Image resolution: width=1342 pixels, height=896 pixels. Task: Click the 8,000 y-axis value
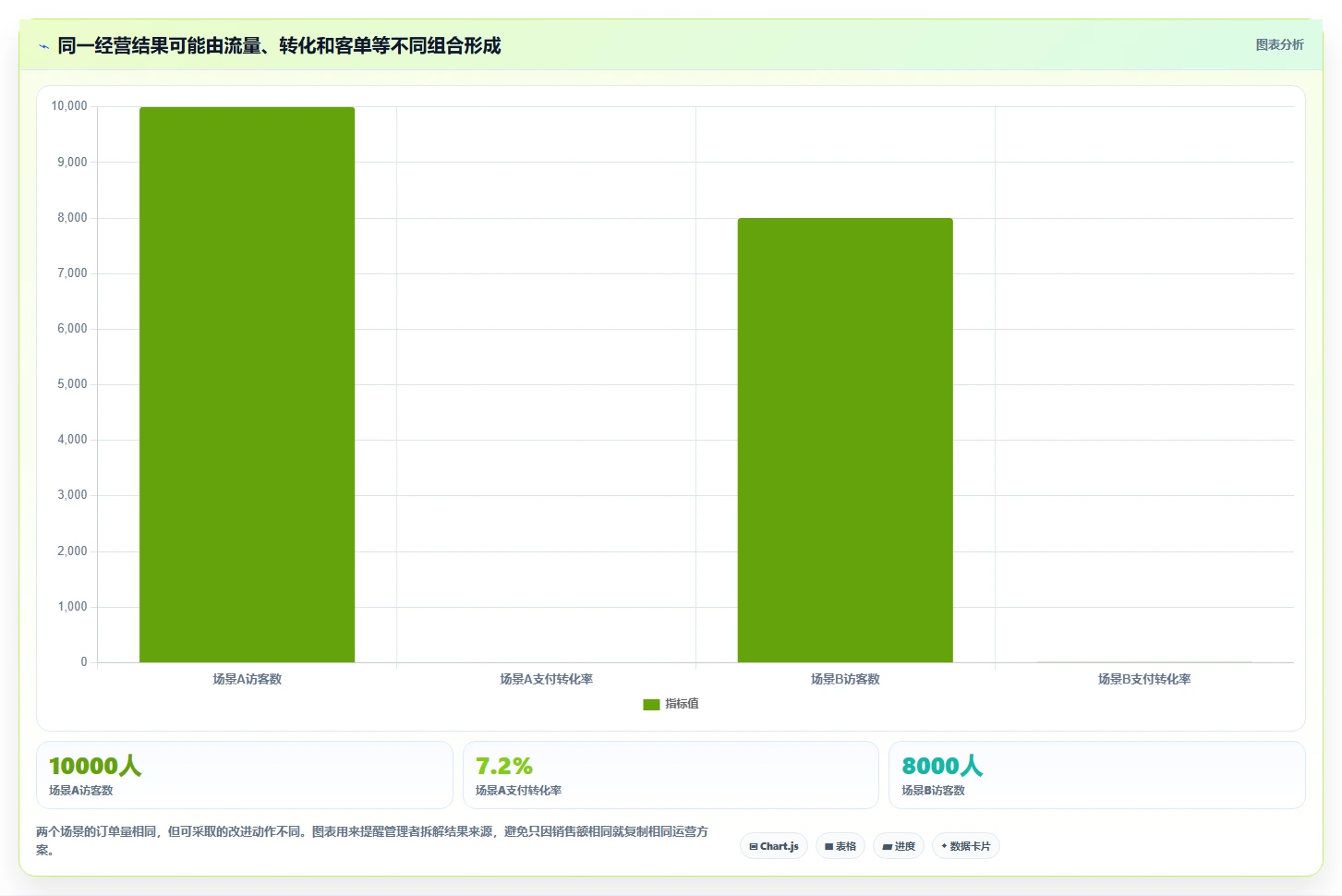coord(72,218)
